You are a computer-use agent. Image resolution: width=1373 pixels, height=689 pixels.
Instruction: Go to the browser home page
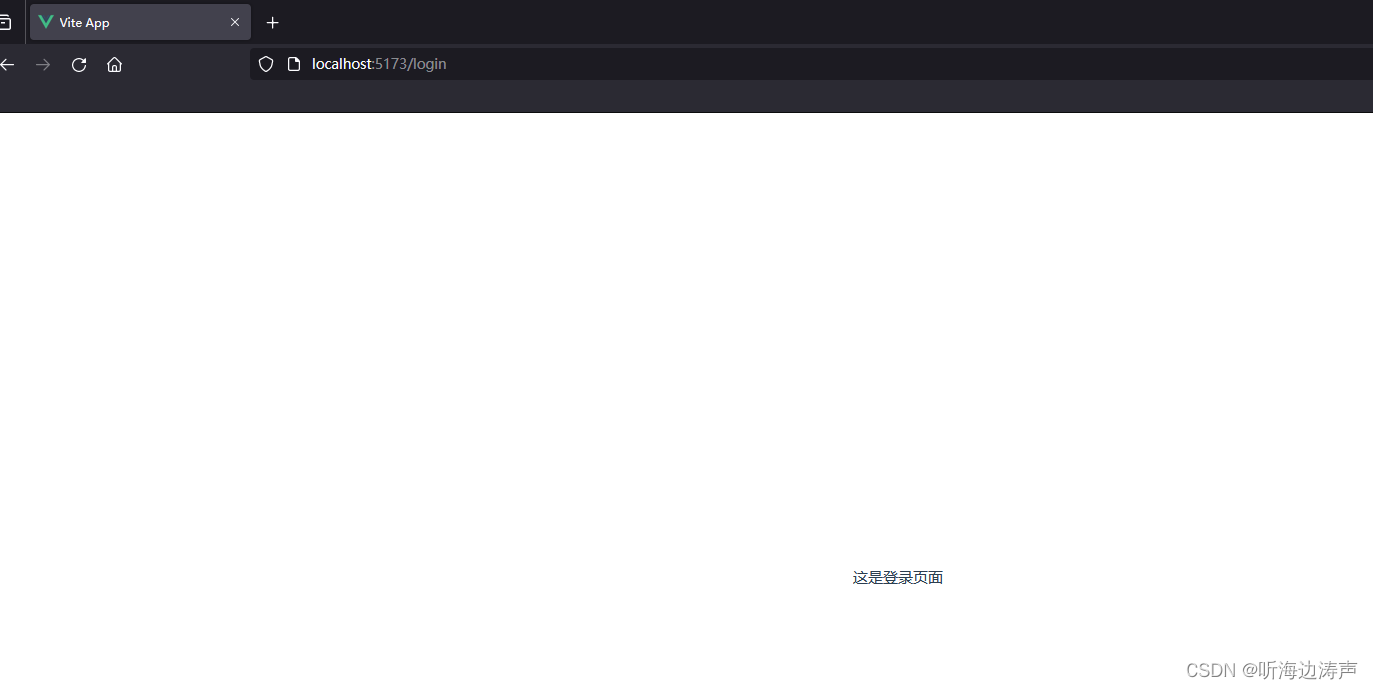115,64
